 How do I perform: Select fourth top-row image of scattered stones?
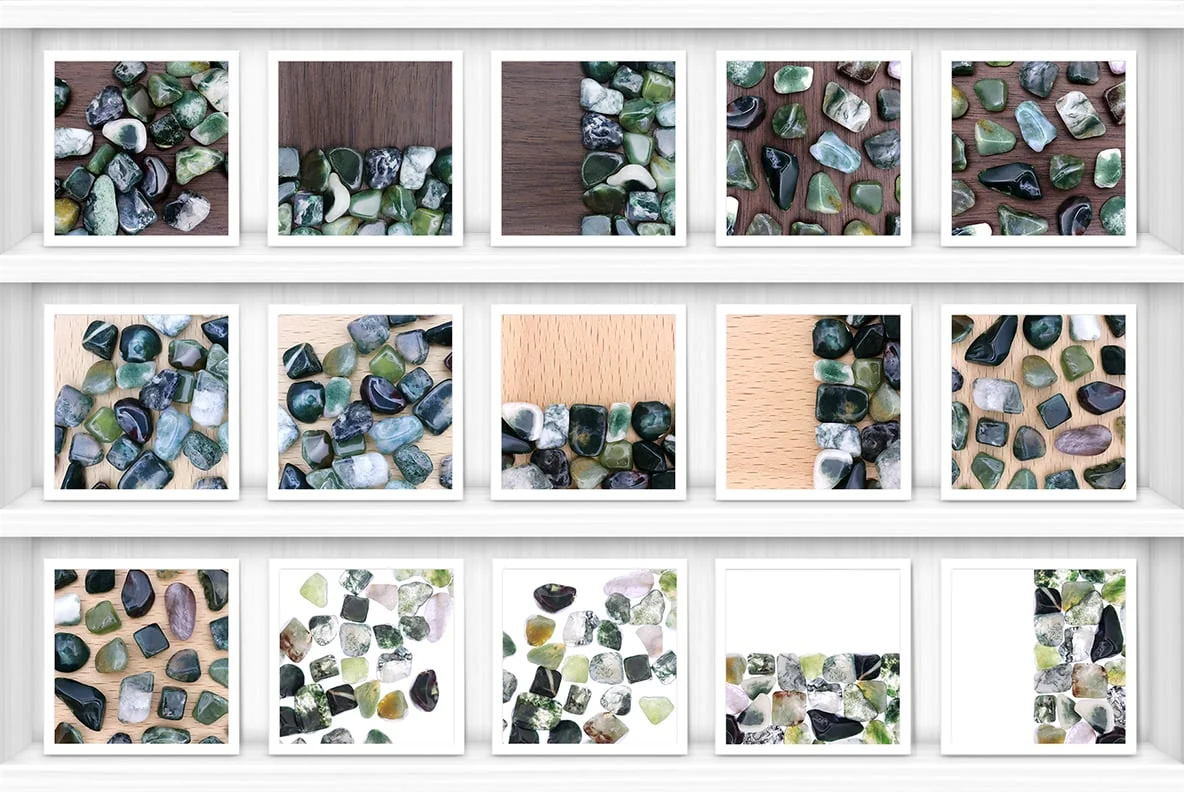[x=813, y=148]
